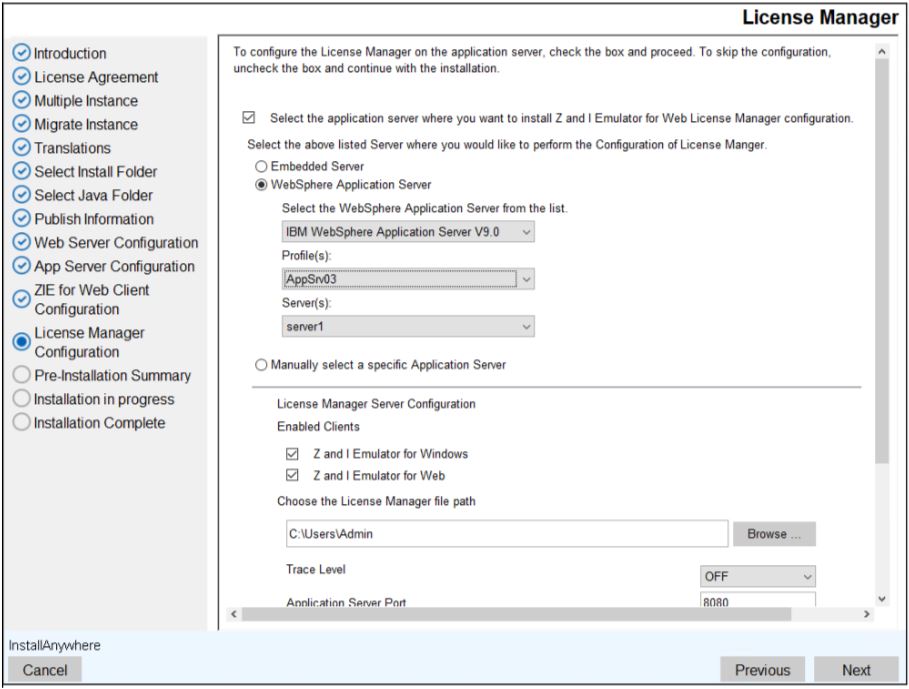This screenshot has width=909, height=689.
Task: Click the License Agreement step label
Action: coord(96,77)
